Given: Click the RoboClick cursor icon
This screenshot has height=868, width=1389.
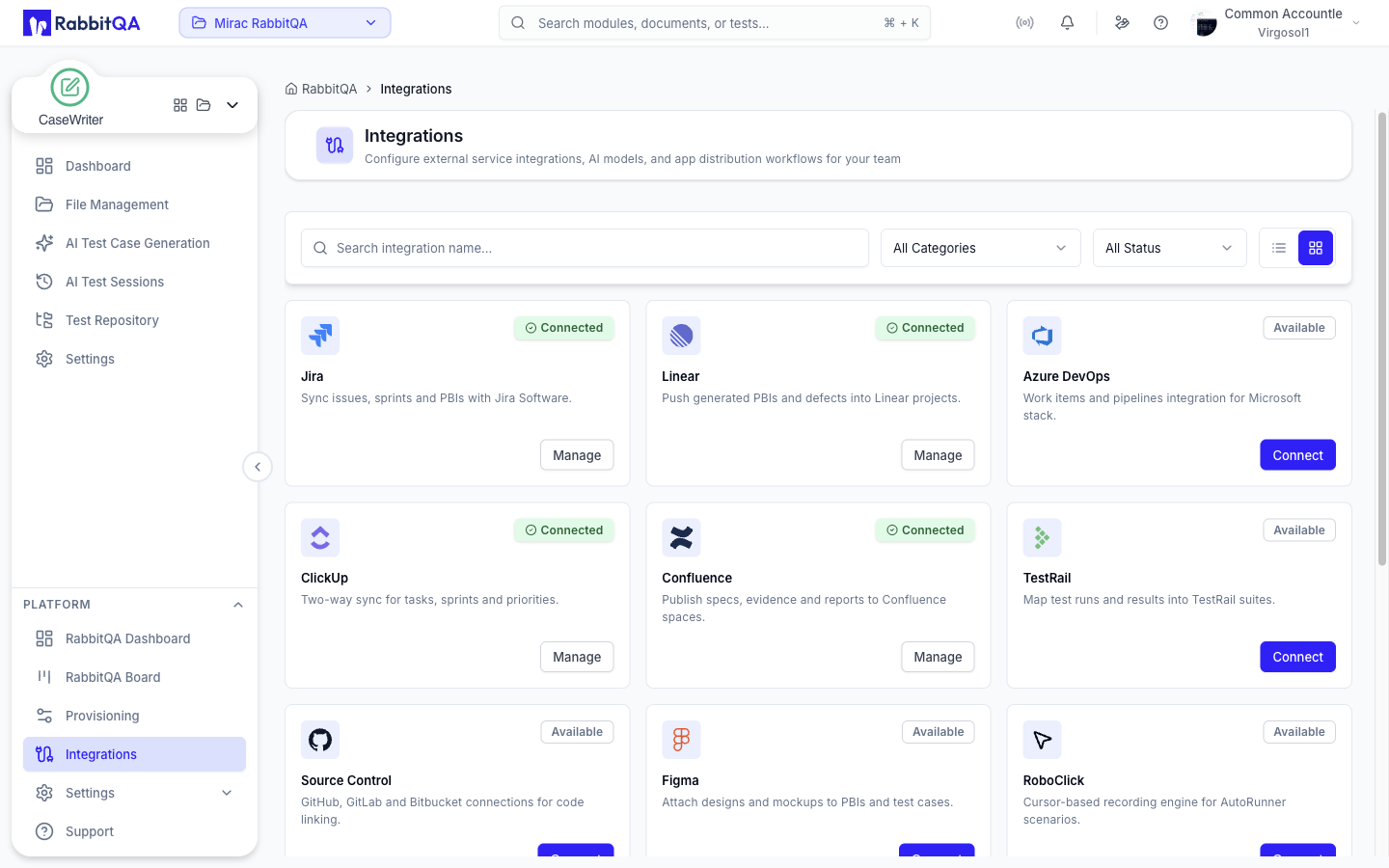Looking at the screenshot, I should pyautogui.click(x=1042, y=740).
